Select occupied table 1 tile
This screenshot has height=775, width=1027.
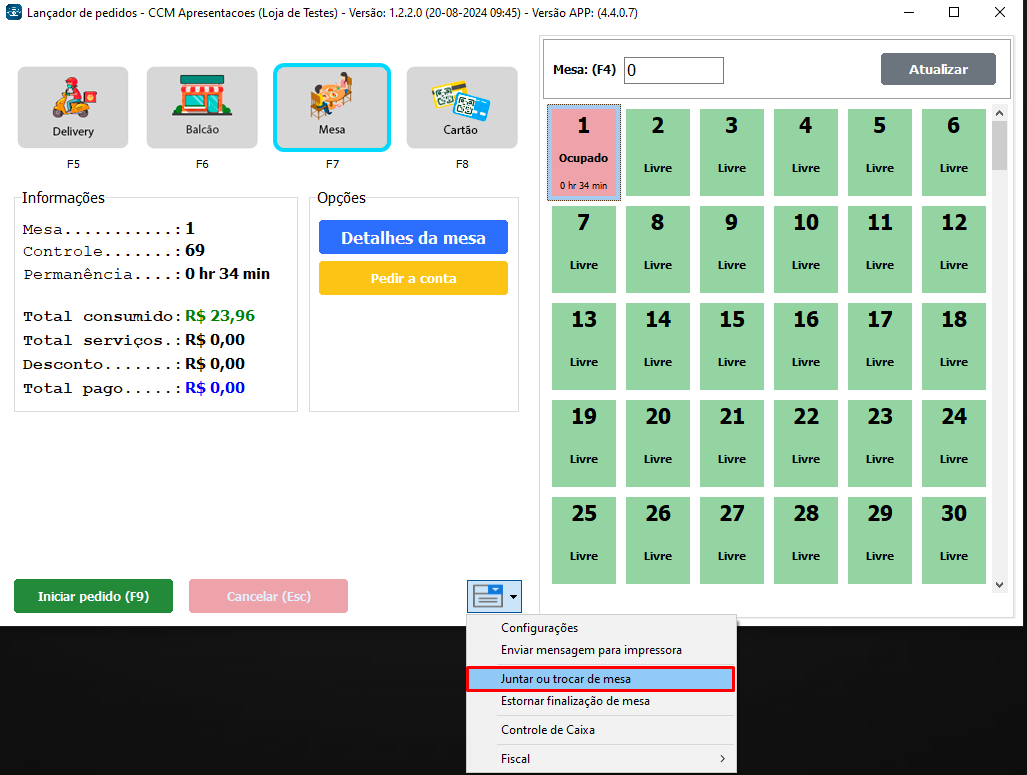584,152
